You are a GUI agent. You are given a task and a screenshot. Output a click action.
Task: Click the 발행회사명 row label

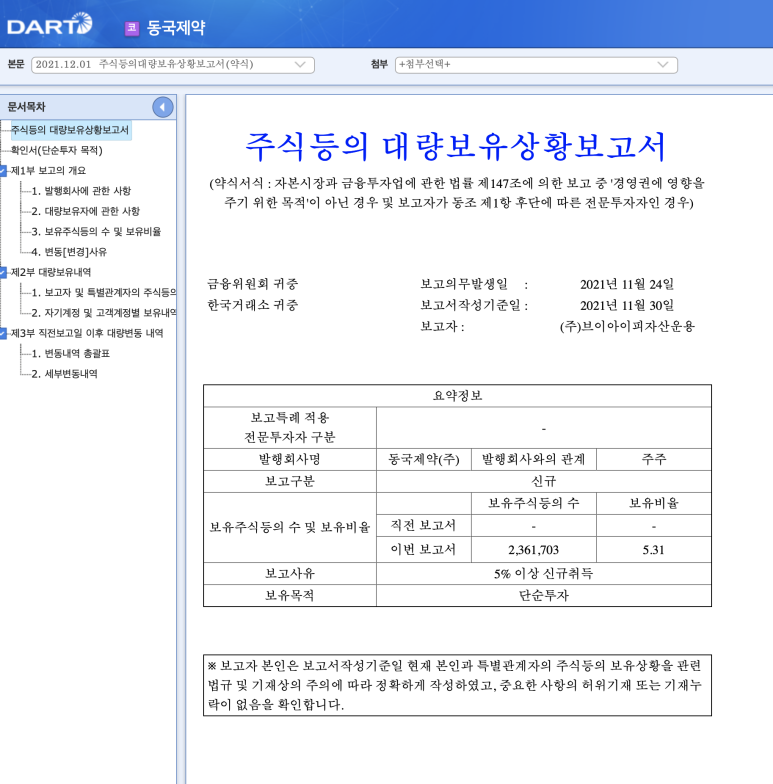tap(290, 460)
